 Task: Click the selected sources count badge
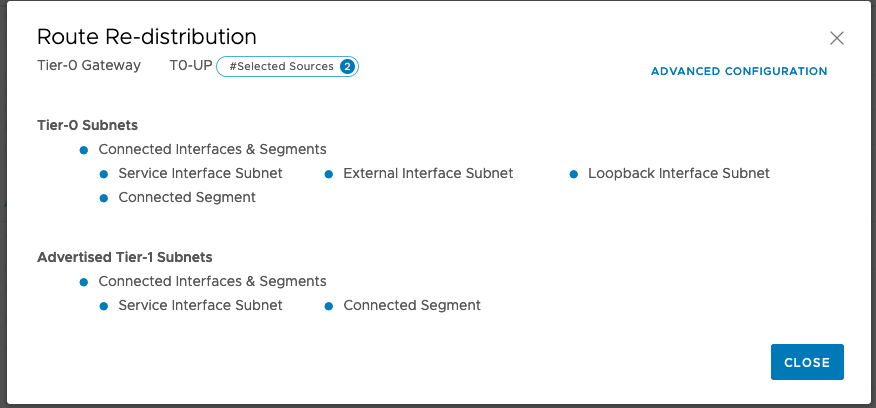tap(347, 67)
